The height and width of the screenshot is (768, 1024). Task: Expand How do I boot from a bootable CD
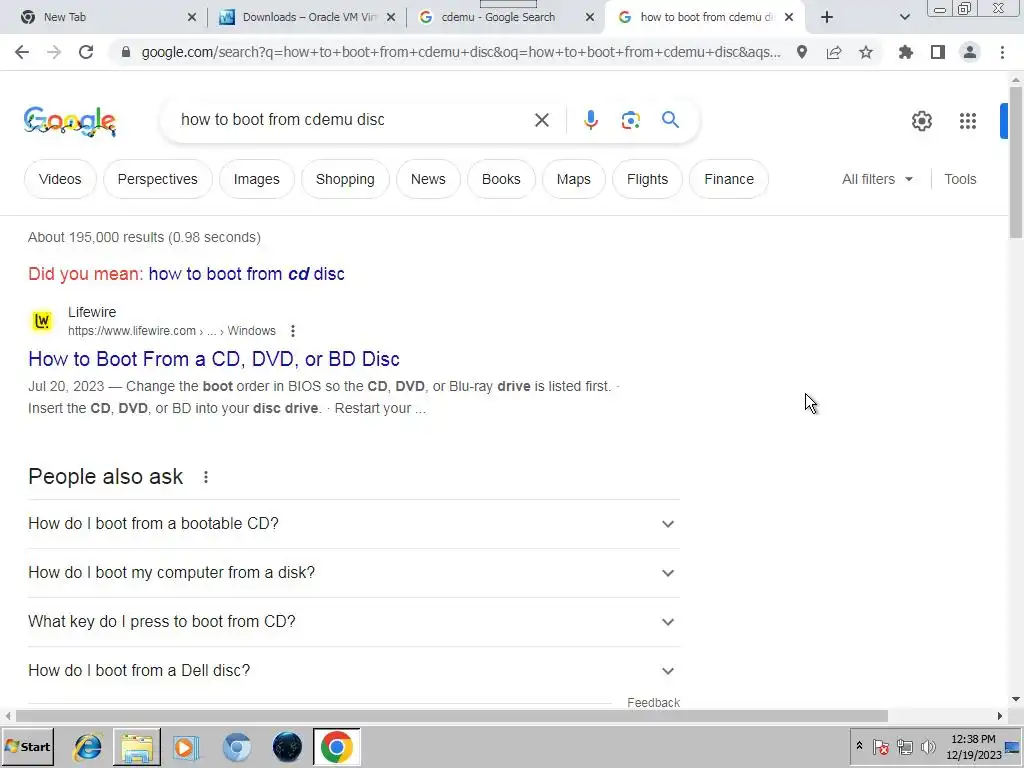pyautogui.click(x=353, y=524)
